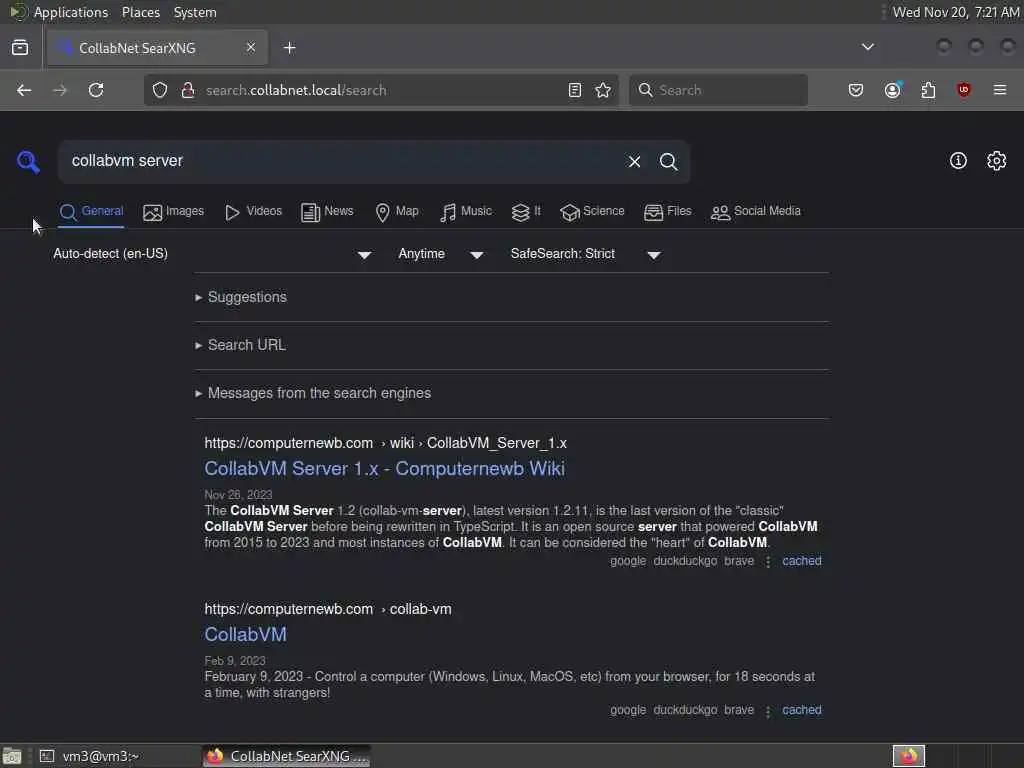1024x768 pixels.
Task: List all tabs chevron
Action: coord(868,47)
